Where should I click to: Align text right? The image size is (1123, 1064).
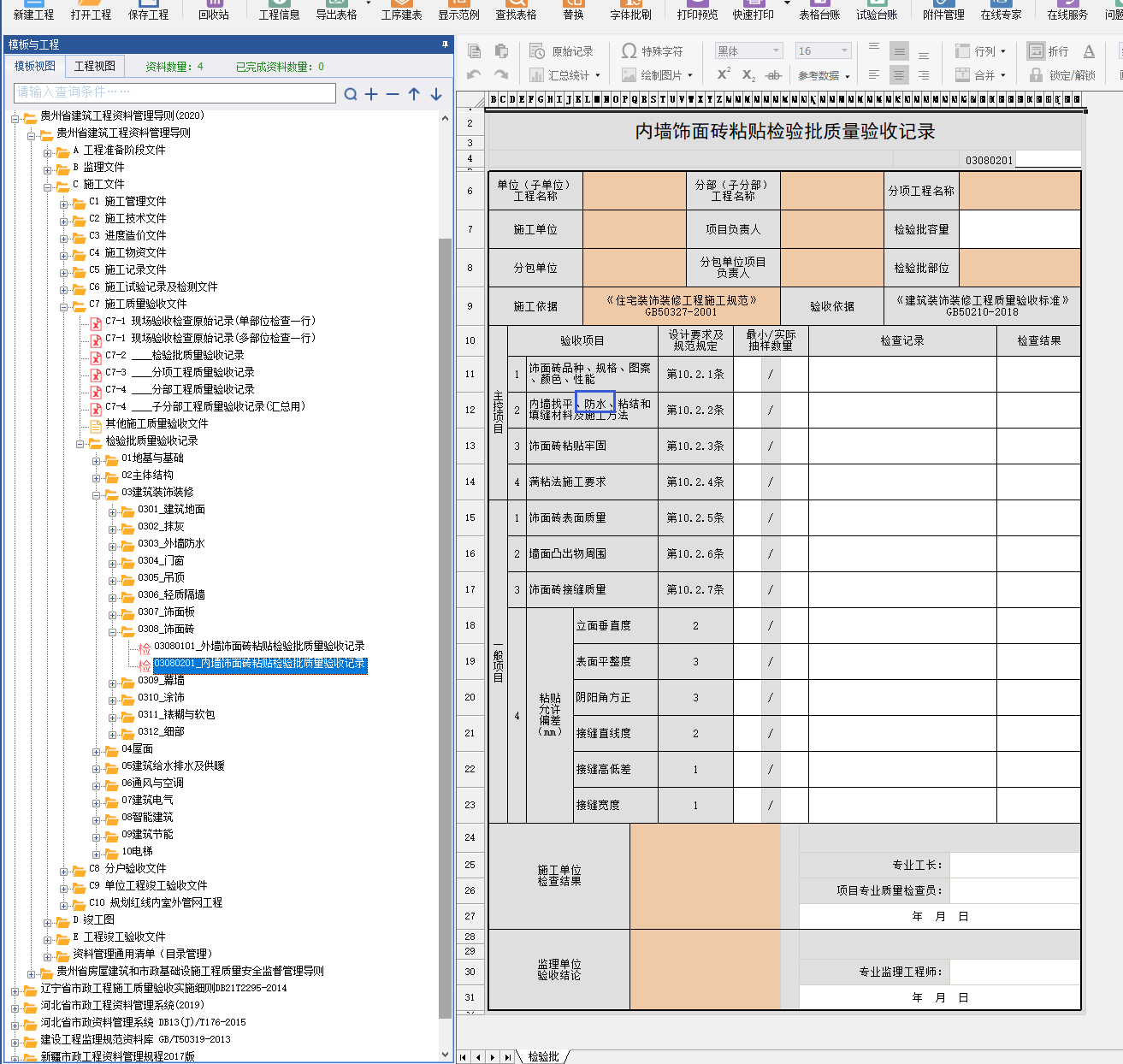pyautogui.click(x=924, y=75)
